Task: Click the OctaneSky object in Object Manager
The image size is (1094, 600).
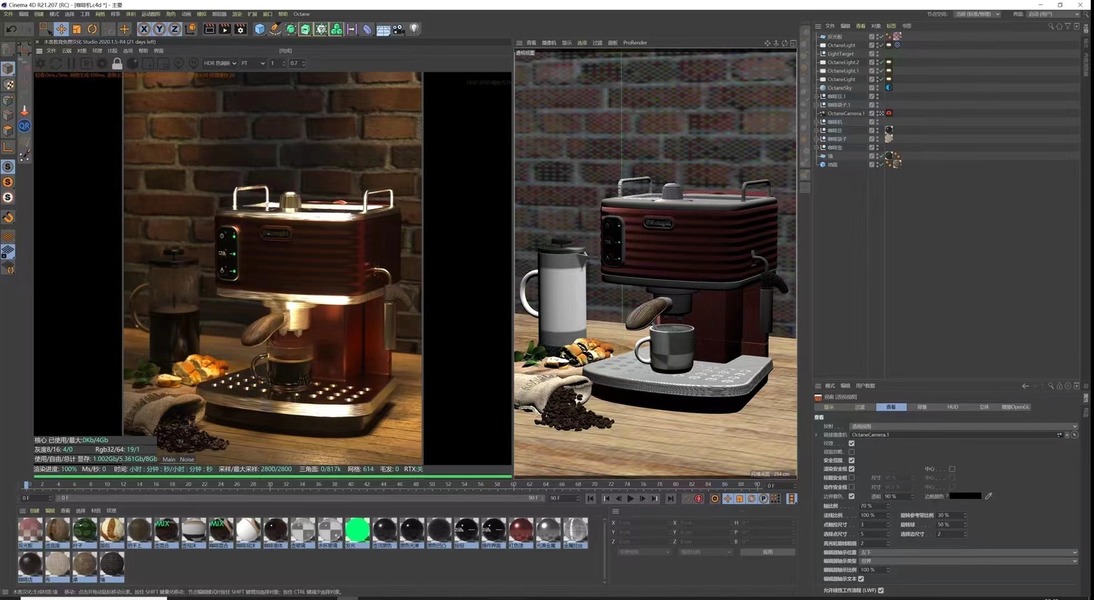Action: pos(839,88)
